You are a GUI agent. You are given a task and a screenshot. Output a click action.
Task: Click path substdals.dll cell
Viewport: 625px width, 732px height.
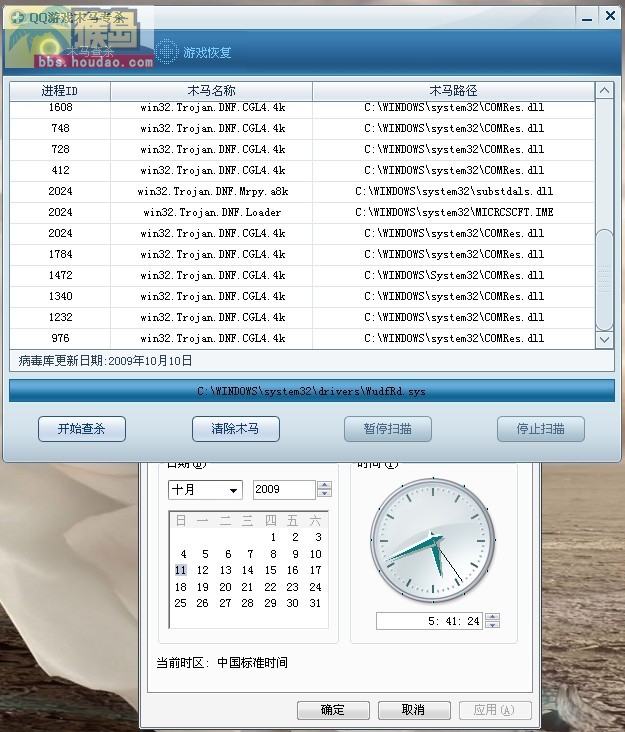[x=454, y=191]
